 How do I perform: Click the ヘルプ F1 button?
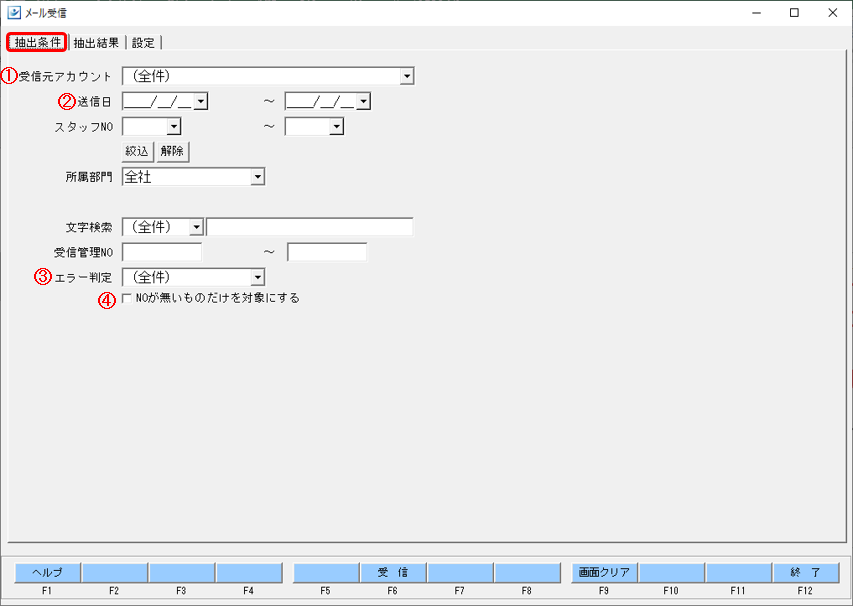47,572
